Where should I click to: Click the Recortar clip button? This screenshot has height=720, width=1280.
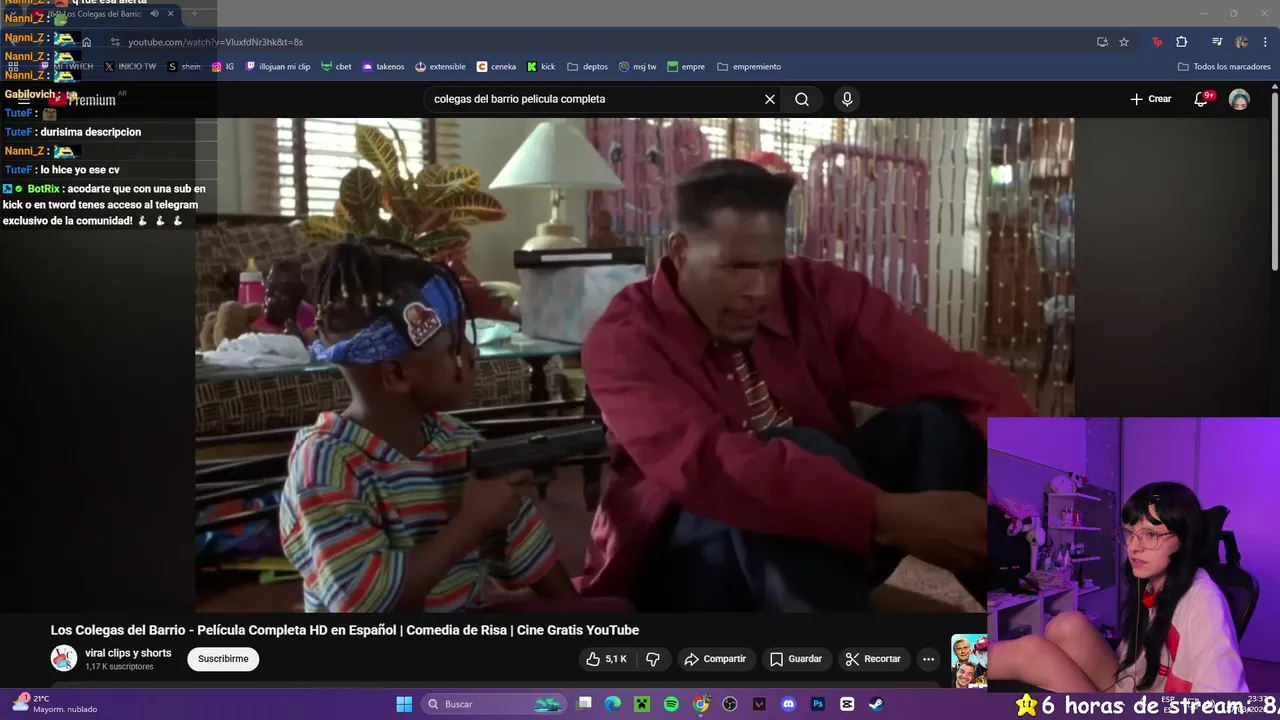(873, 659)
